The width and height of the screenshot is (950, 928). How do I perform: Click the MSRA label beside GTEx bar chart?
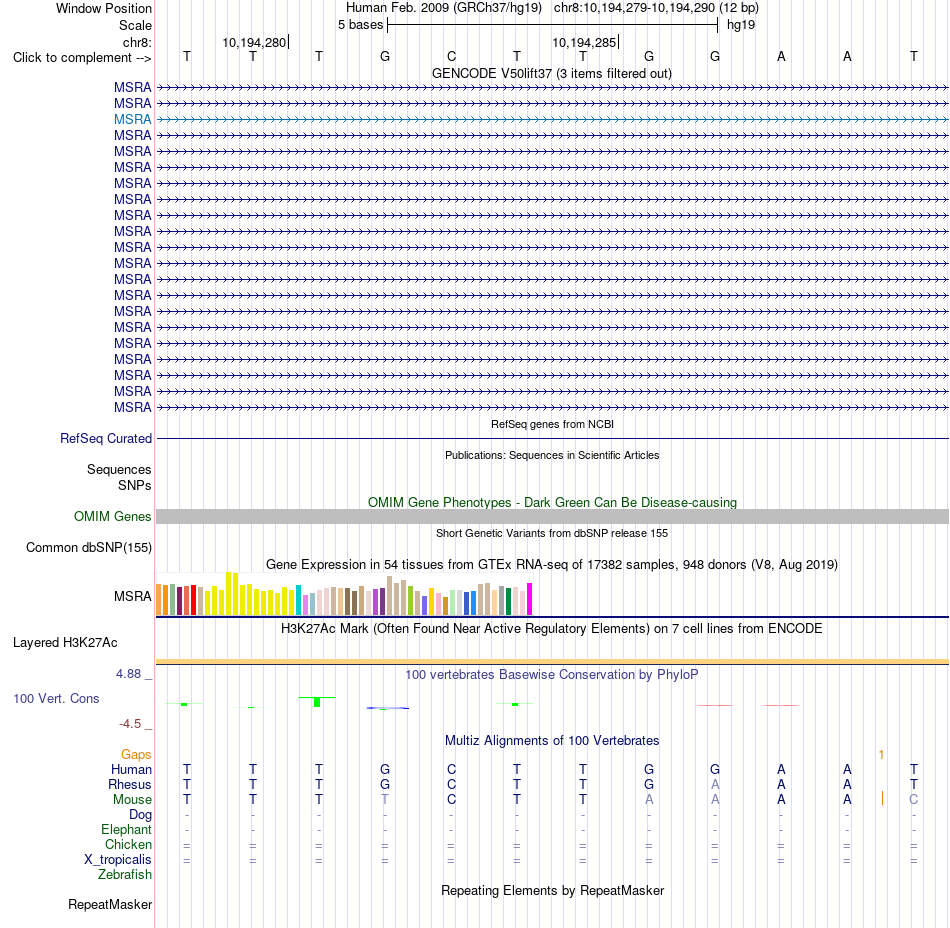(x=133, y=597)
